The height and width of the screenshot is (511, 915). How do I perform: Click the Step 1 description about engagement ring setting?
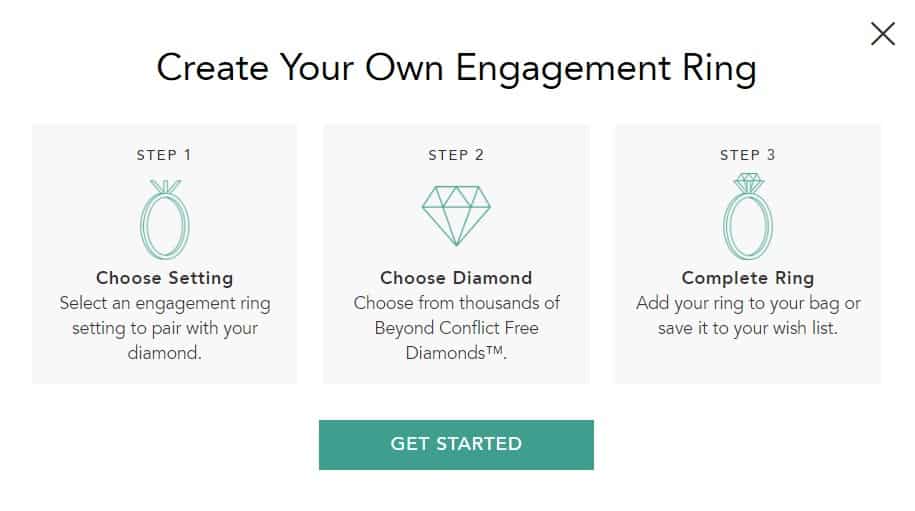[x=165, y=328]
